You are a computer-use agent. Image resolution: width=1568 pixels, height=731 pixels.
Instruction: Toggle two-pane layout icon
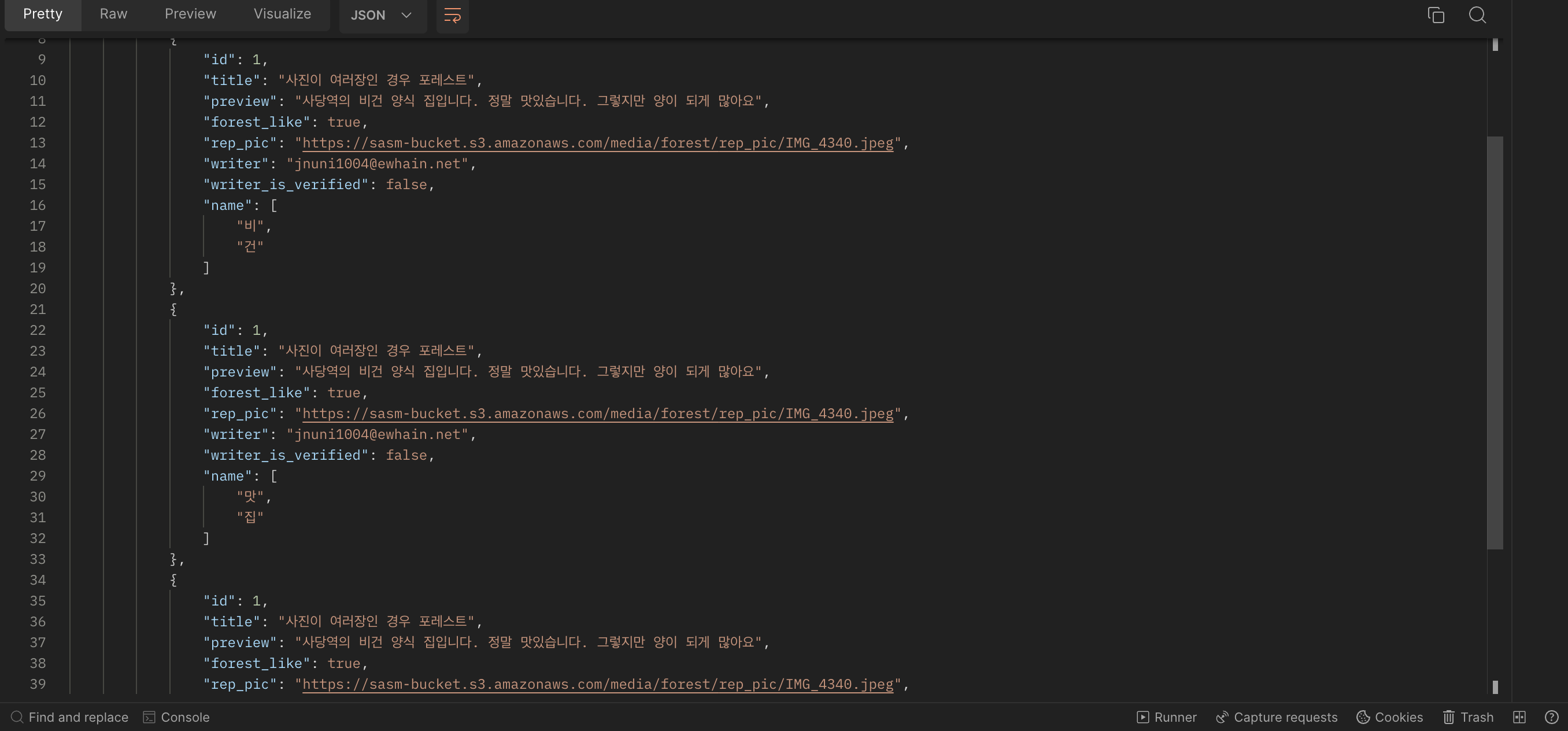(1519, 717)
